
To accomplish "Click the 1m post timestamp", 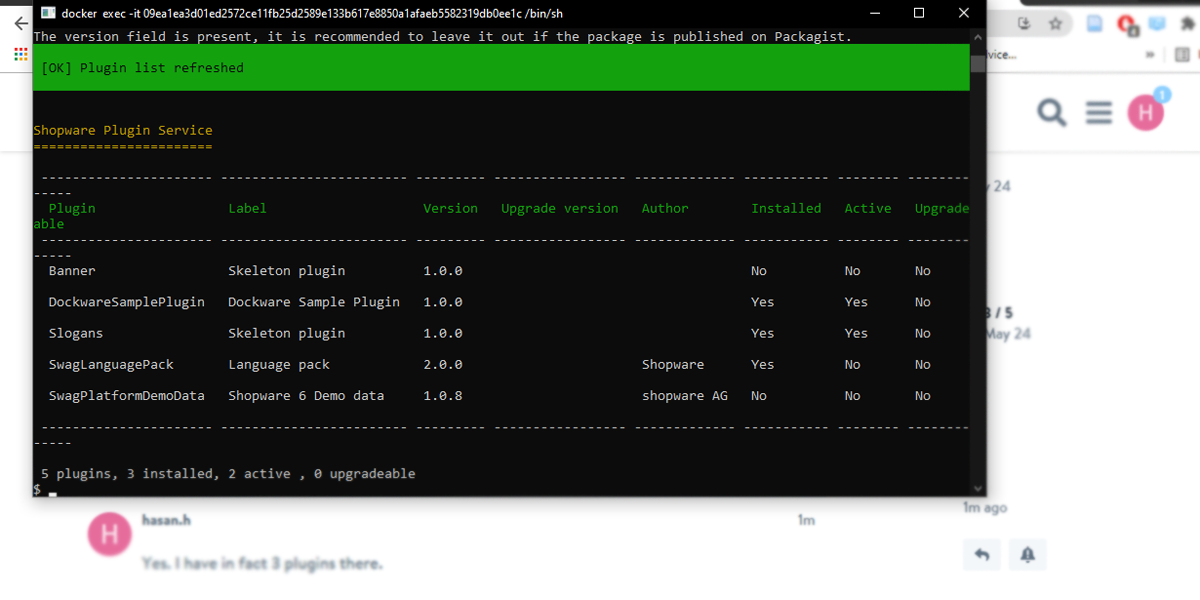I will point(806,520).
